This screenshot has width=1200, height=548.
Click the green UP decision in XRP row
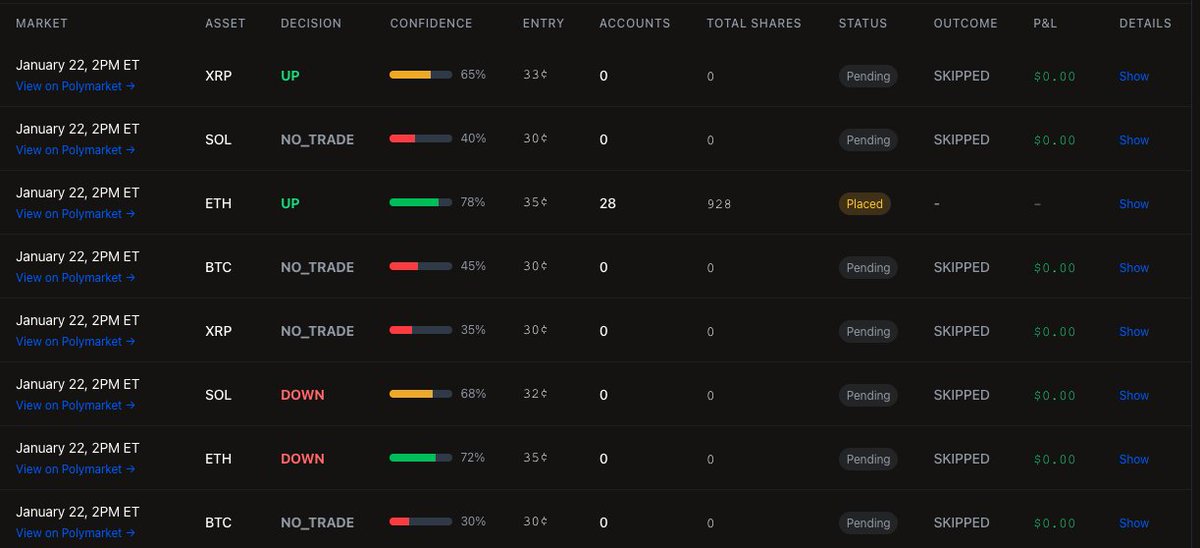[290, 76]
